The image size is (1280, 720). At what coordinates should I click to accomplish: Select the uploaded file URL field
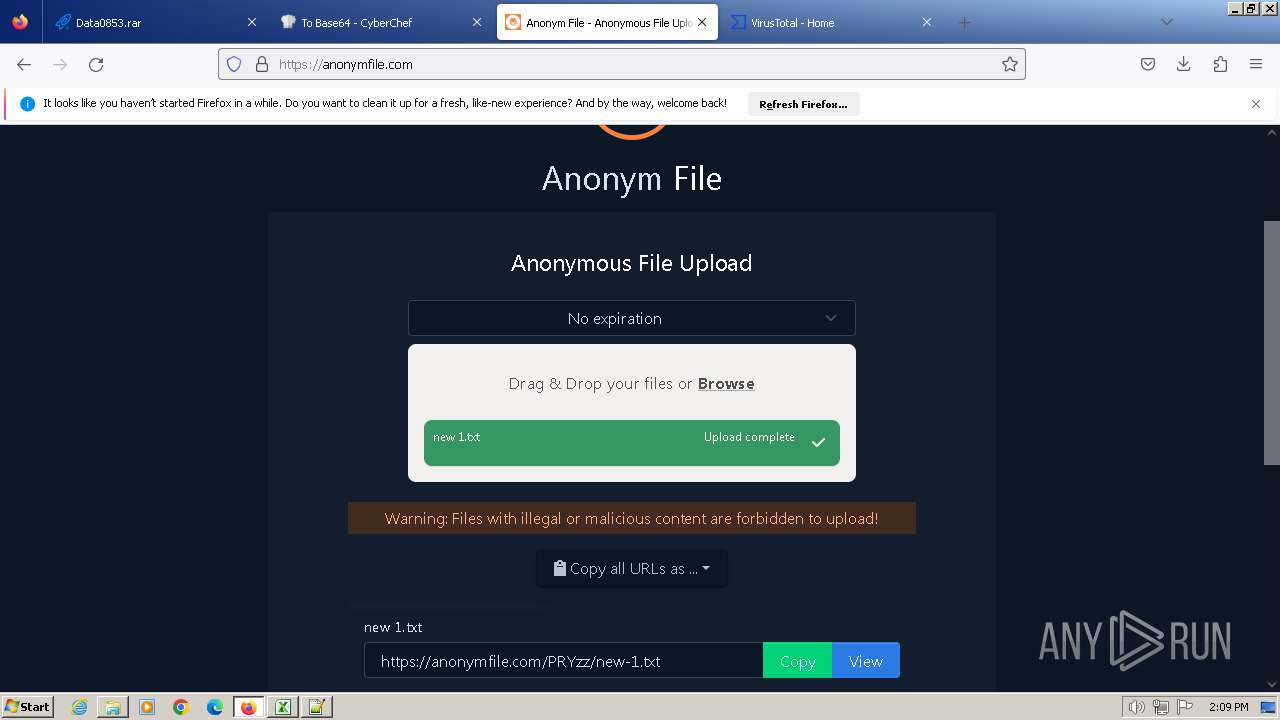(563, 661)
